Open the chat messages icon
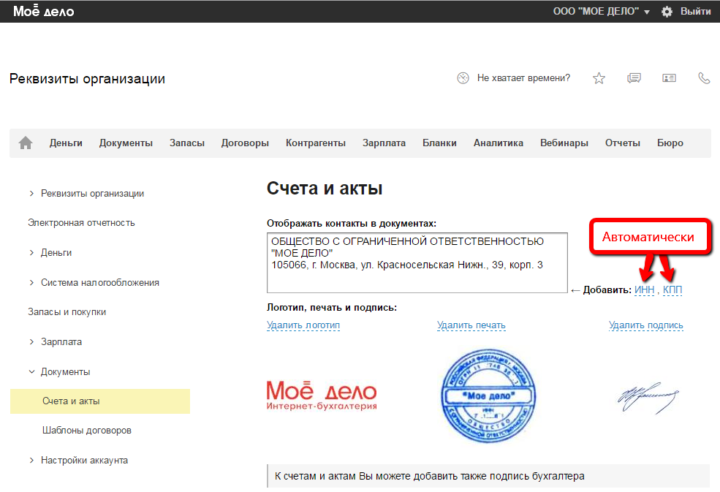 click(634, 78)
